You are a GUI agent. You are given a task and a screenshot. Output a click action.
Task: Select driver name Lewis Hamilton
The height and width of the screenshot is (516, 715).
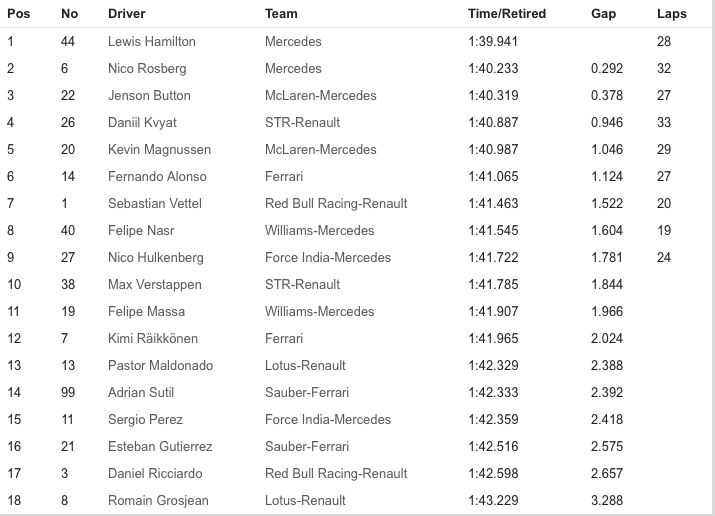[x=152, y=41]
